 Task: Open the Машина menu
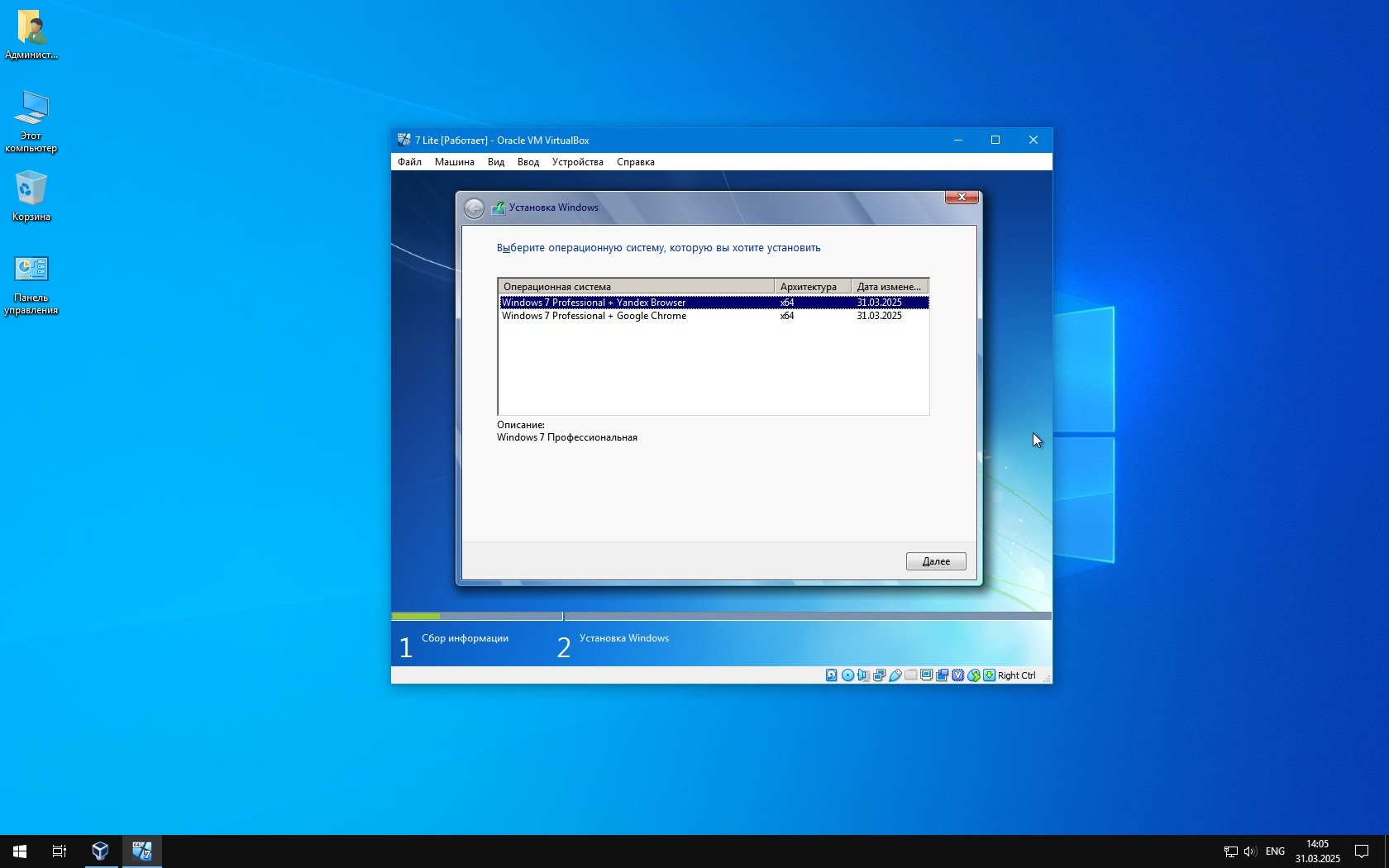tap(454, 162)
